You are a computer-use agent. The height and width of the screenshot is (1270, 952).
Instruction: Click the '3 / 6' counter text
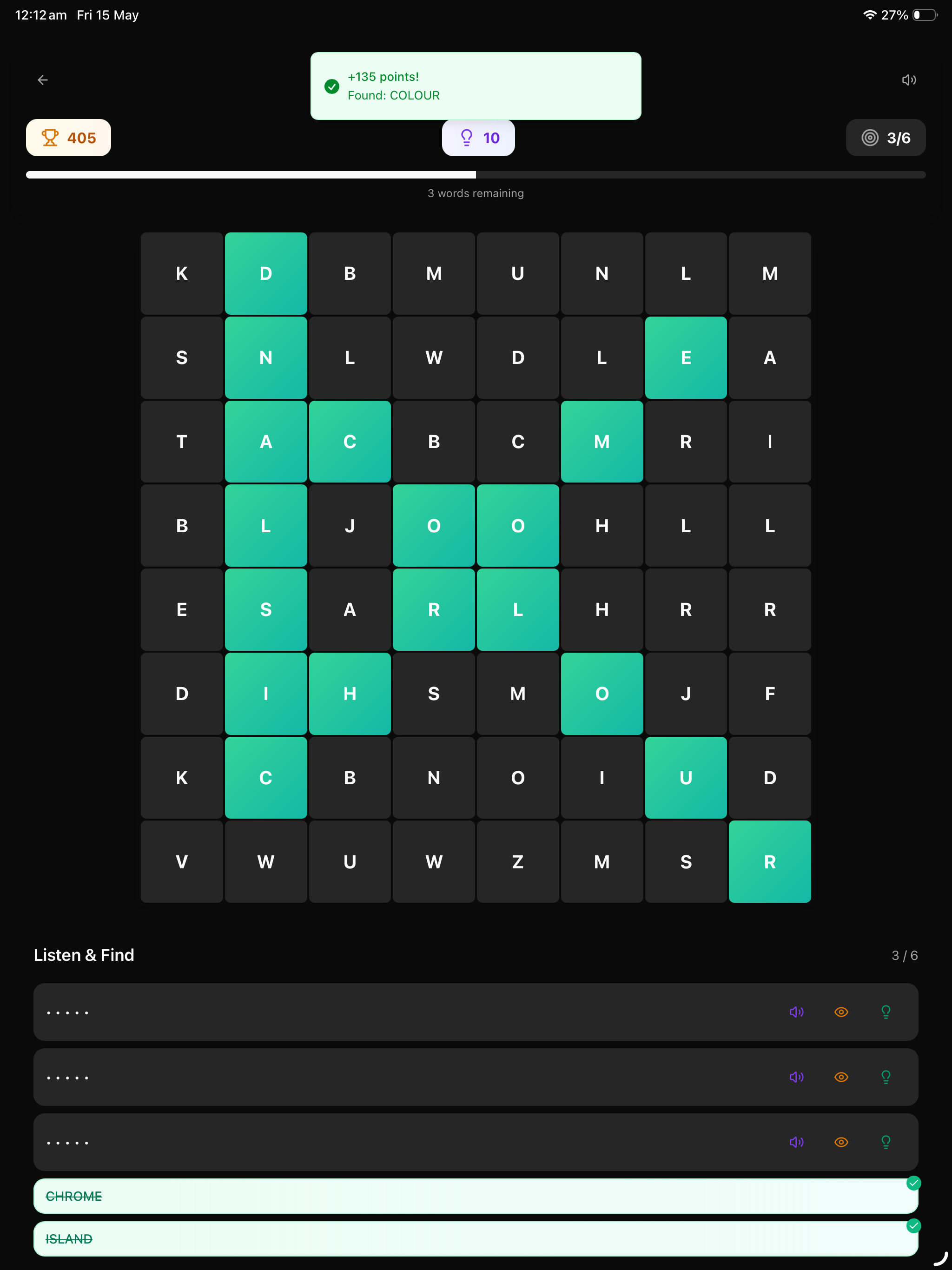click(904, 955)
